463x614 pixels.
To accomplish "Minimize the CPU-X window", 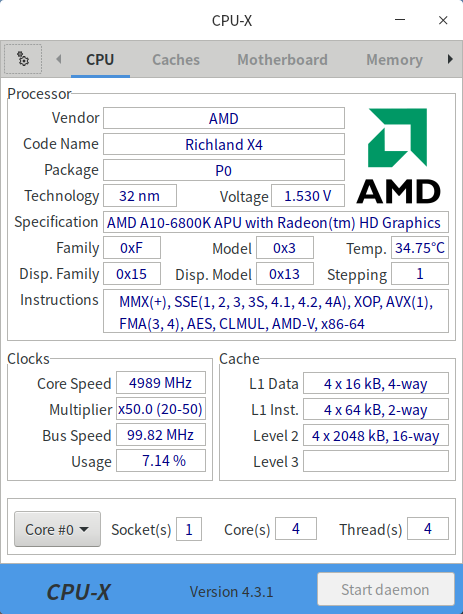I will 400,20.
